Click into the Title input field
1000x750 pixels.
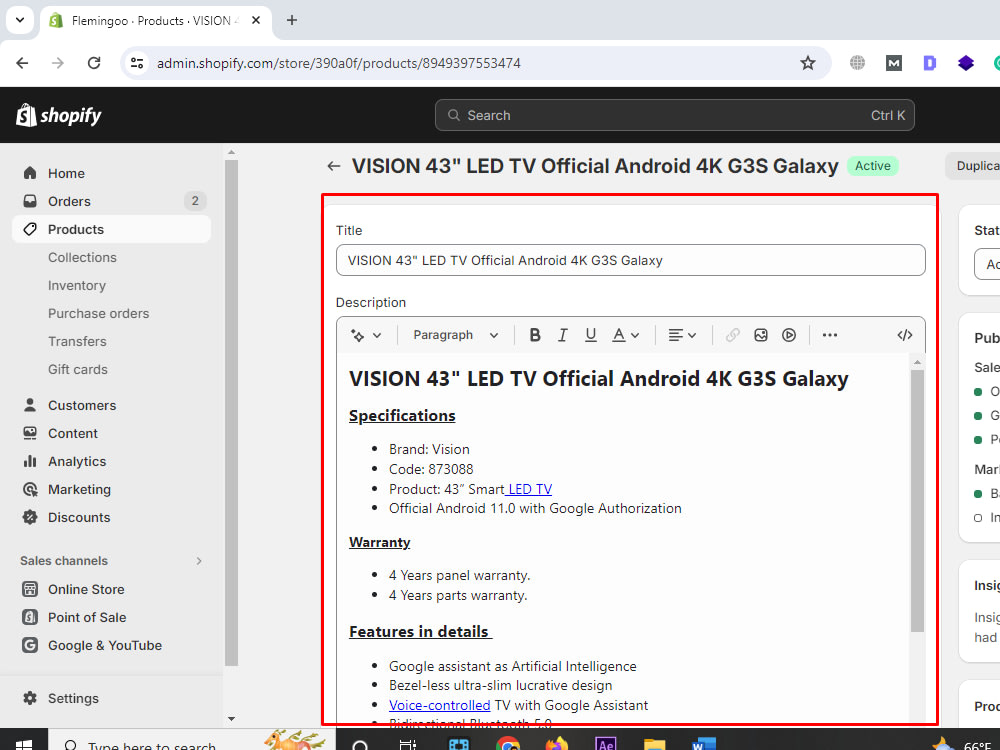630,260
